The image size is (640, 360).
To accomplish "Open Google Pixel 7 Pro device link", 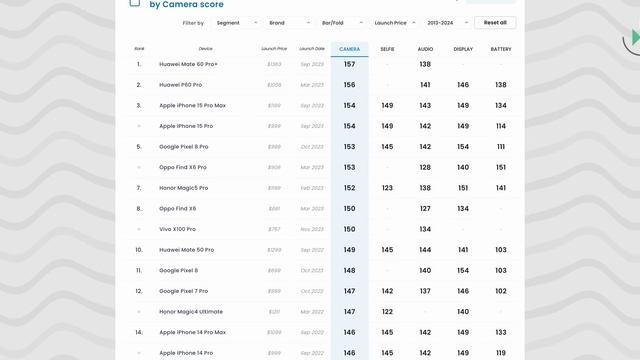I will point(184,291).
